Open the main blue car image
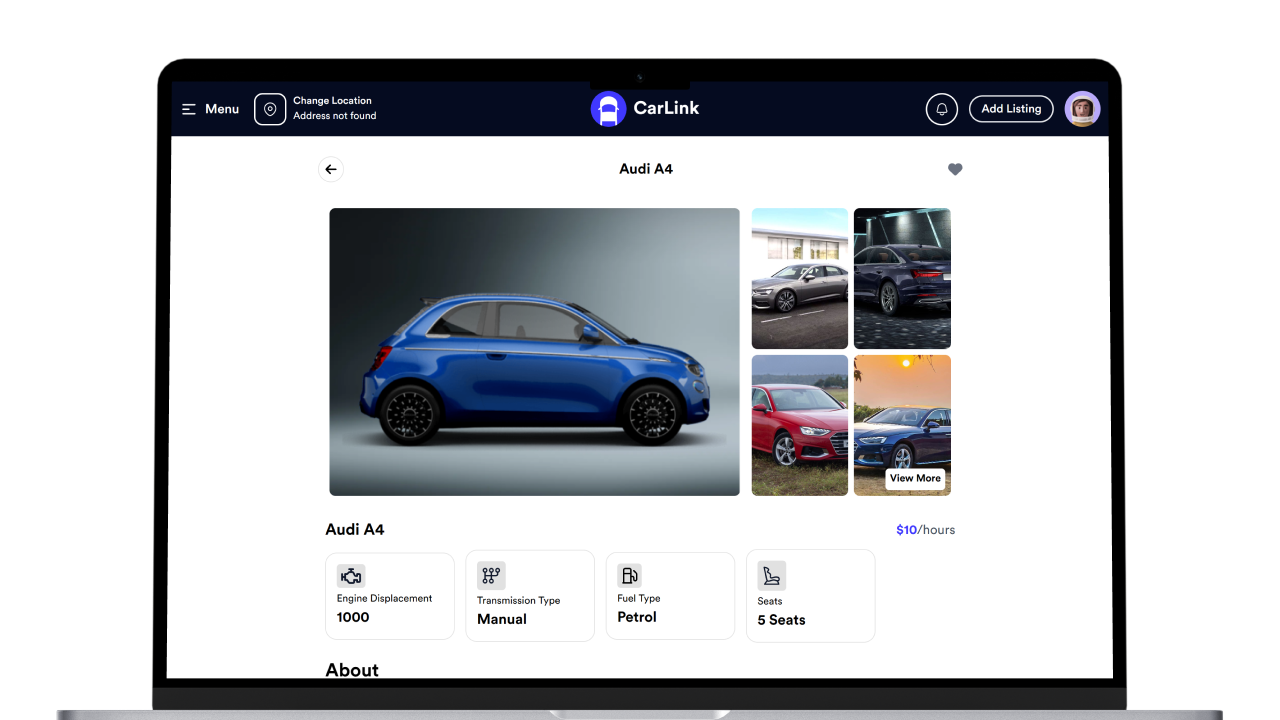This screenshot has height=720, width=1280. click(535, 352)
